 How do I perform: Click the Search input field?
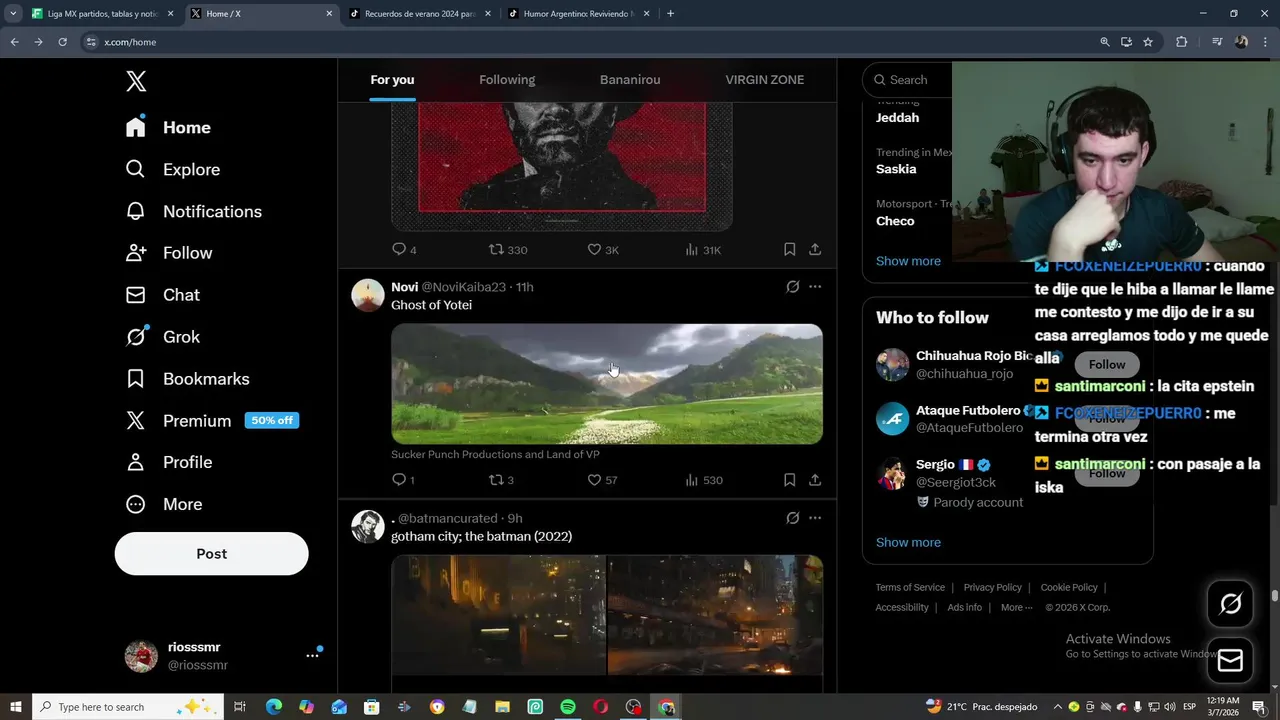(908, 80)
